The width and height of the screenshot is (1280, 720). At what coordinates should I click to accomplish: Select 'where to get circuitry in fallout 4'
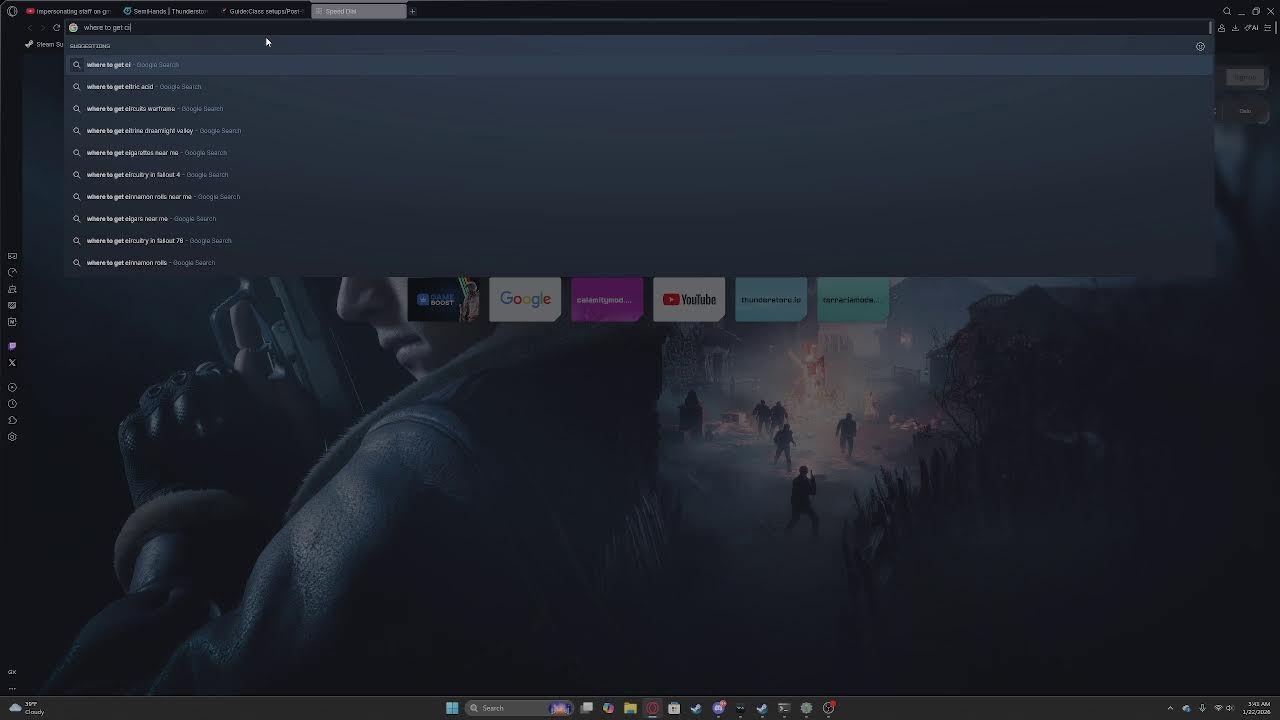tap(640, 175)
